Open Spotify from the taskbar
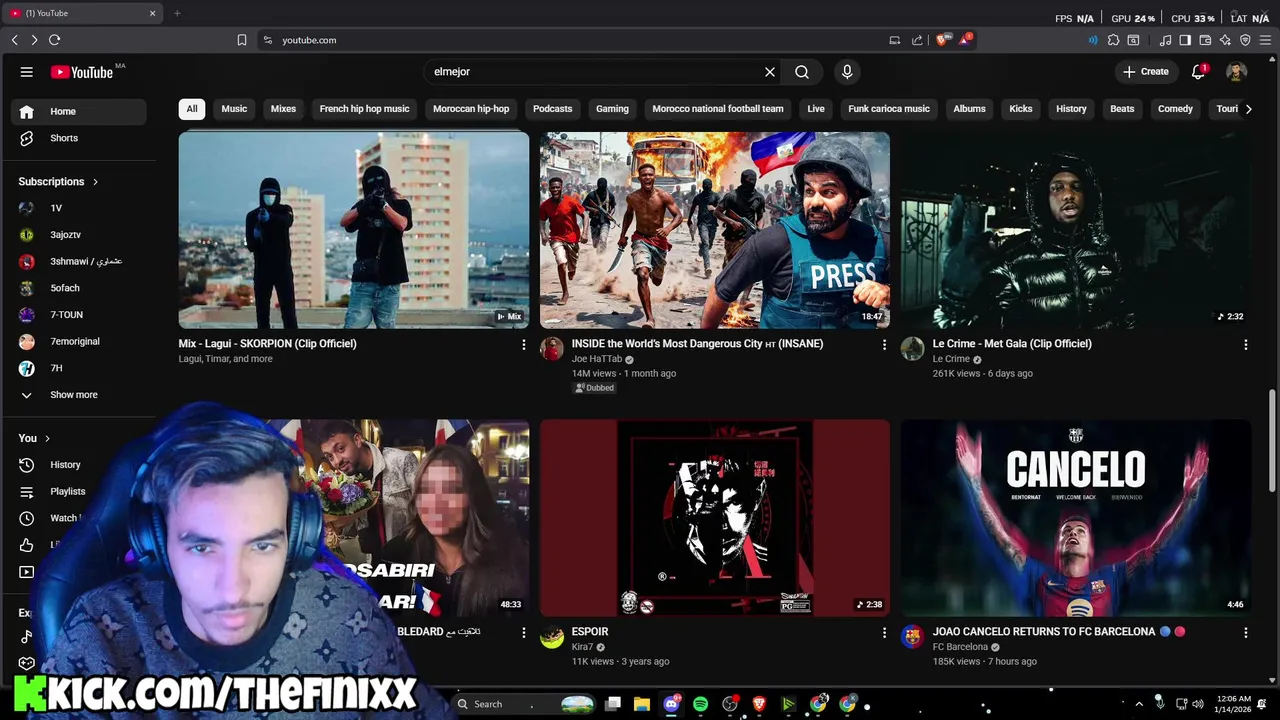Image resolution: width=1280 pixels, height=720 pixels. 700,704
